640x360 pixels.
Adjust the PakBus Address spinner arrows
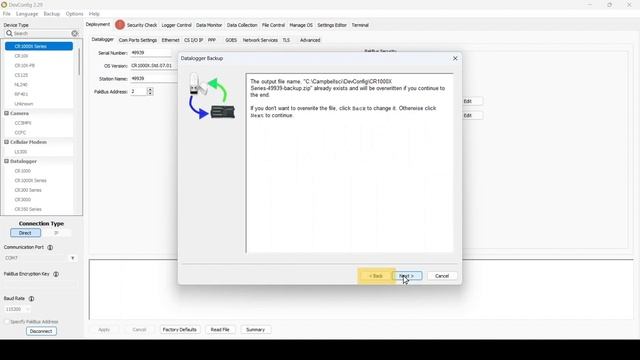[x=150, y=91]
